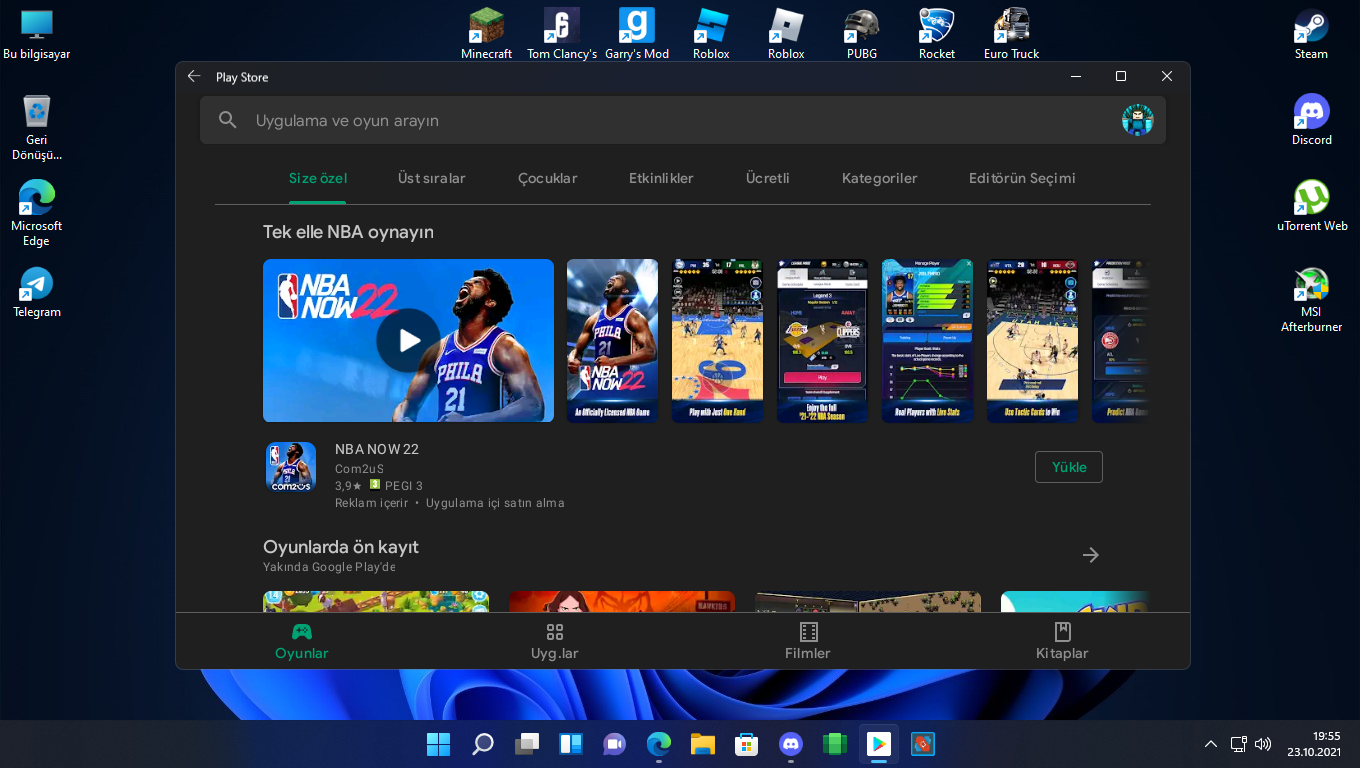Select the Geri Dönüşüm recycle bin icon
This screenshot has width=1360, height=768.
point(37,128)
